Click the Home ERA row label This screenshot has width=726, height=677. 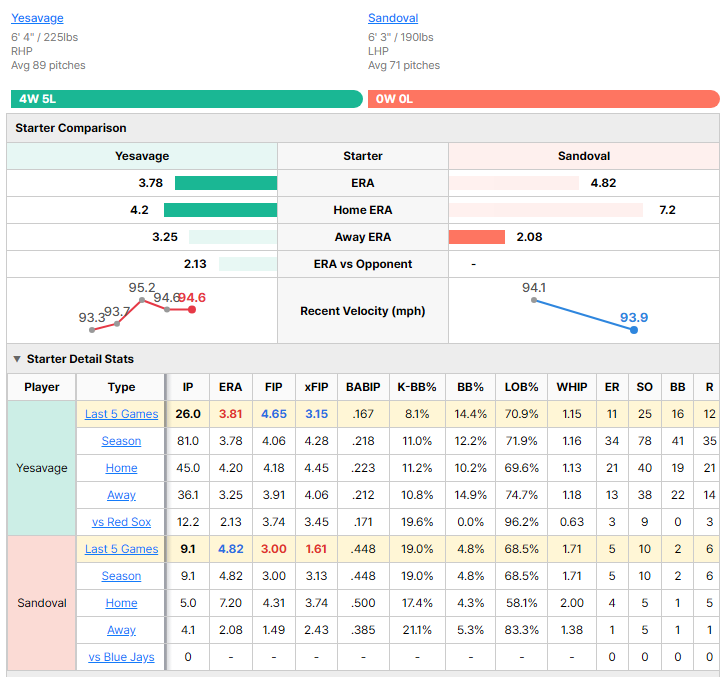363,210
